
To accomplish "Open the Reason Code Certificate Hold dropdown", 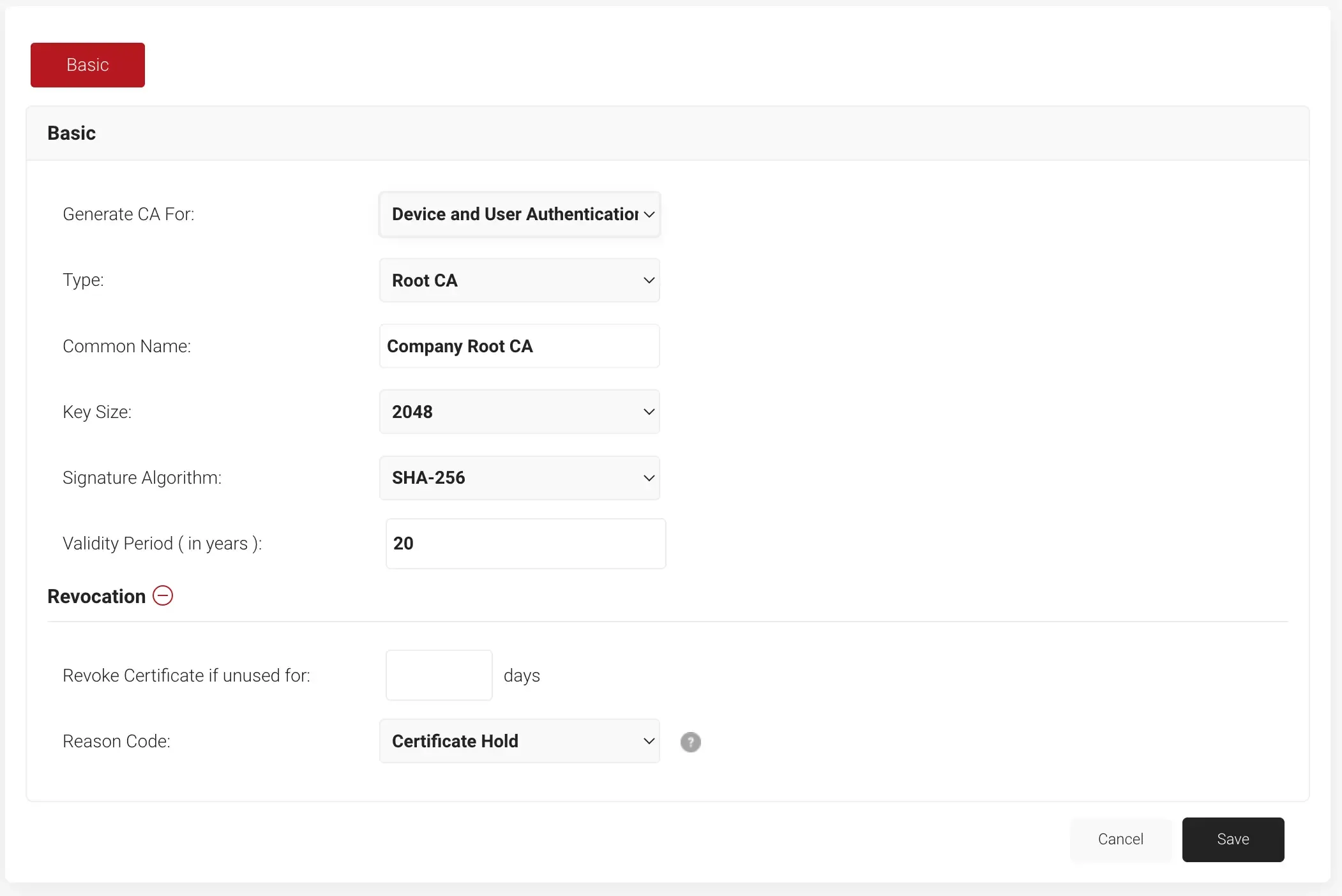I will [519, 741].
